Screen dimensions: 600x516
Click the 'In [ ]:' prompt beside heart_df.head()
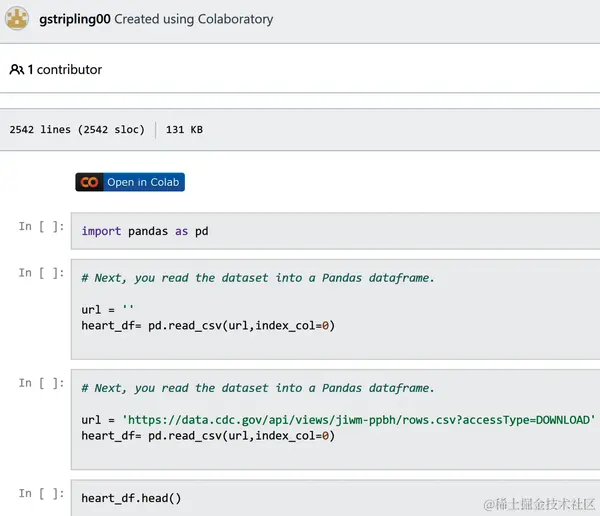coord(41,493)
